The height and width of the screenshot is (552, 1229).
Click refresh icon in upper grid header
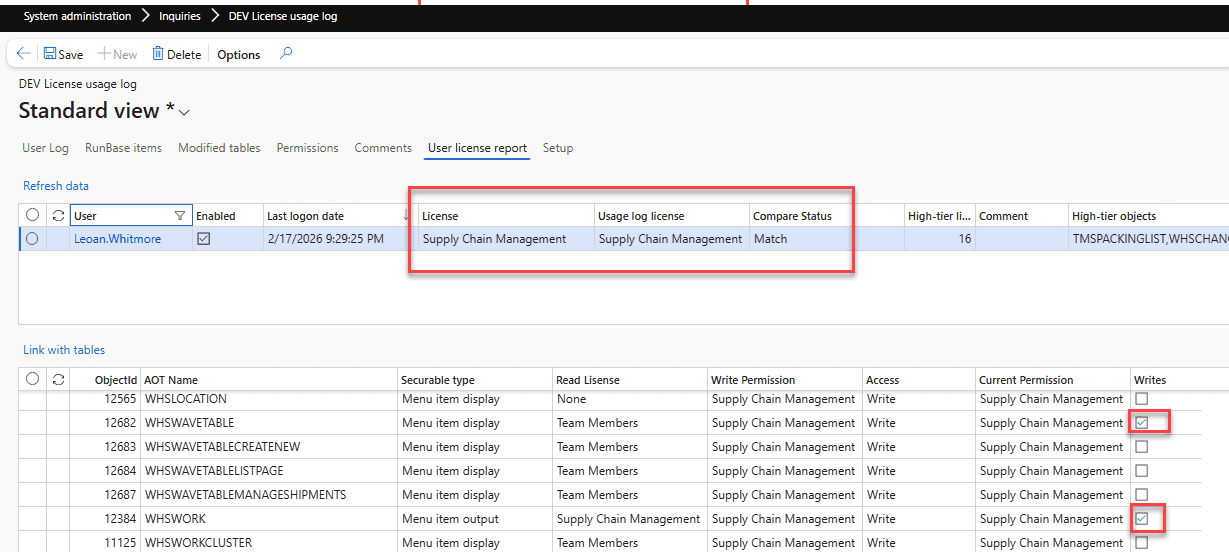(x=59, y=215)
